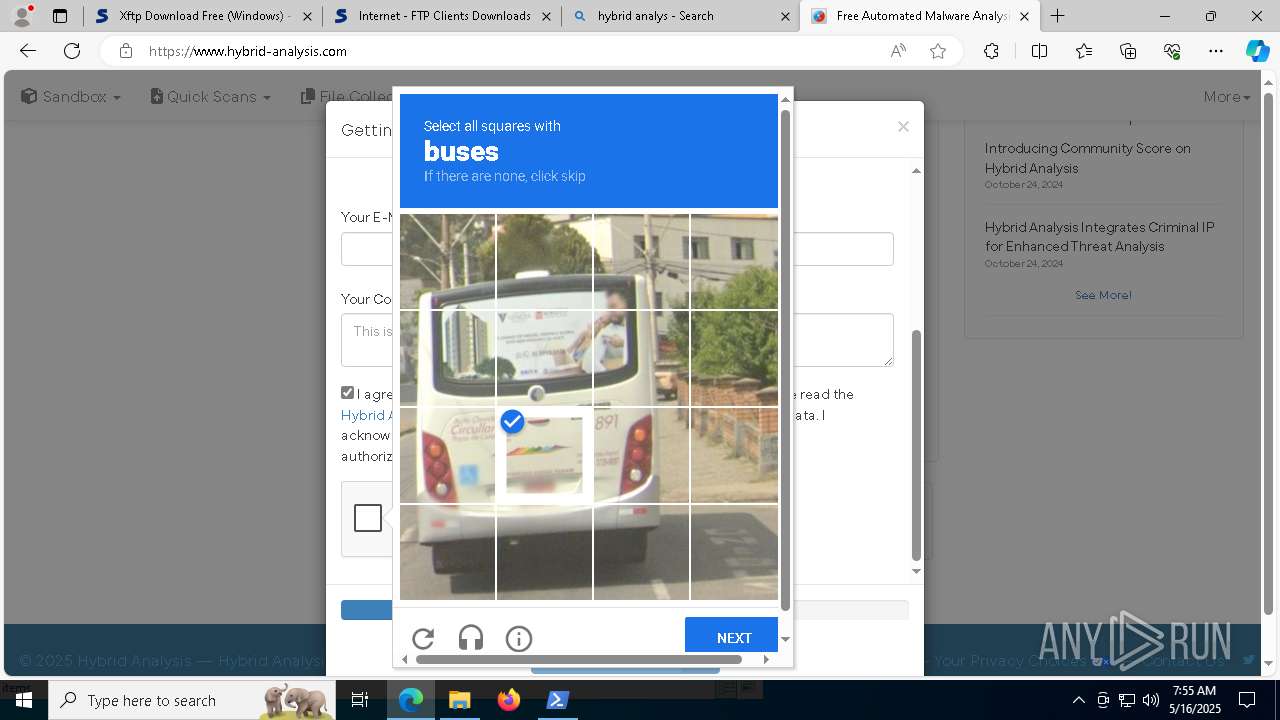
Task: Select the bus tile with '891' number
Action: pos(641,455)
